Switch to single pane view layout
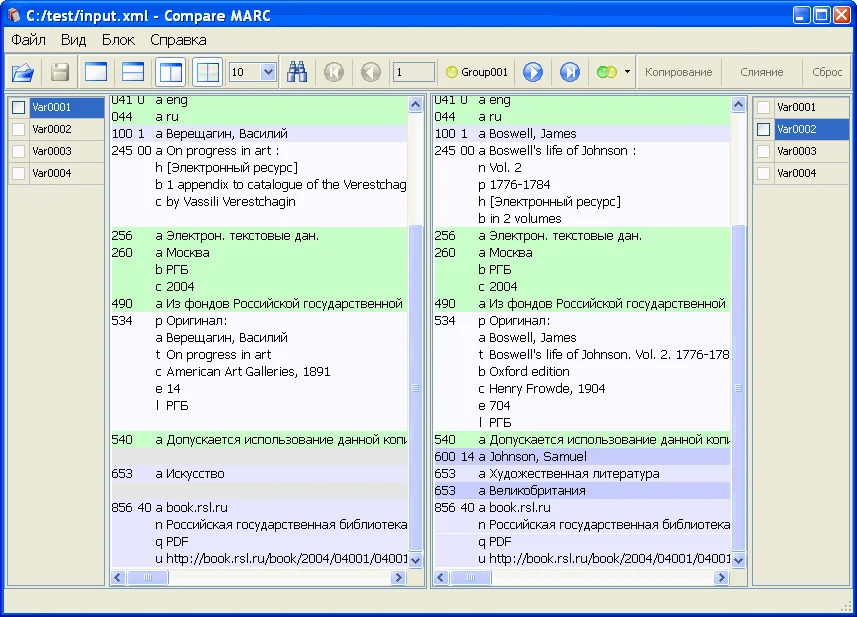Image resolution: width=857 pixels, height=617 pixels. (x=96, y=72)
